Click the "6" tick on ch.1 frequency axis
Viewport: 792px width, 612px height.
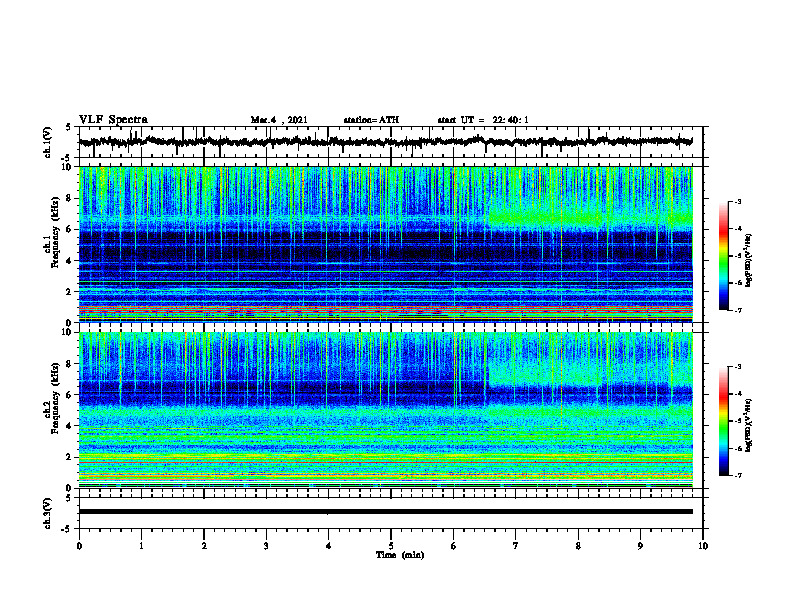tap(70, 229)
